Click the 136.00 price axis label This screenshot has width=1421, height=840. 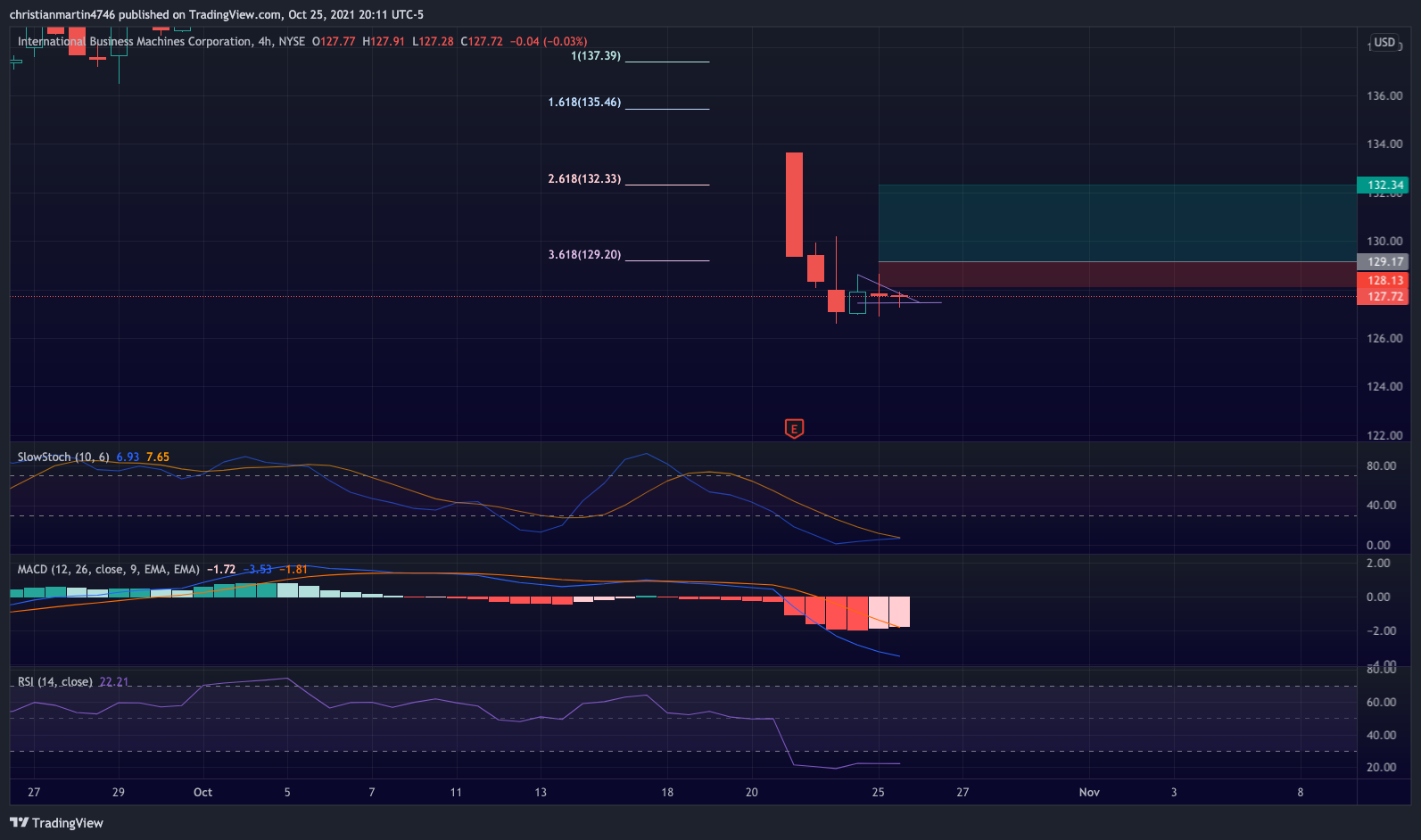(1384, 95)
